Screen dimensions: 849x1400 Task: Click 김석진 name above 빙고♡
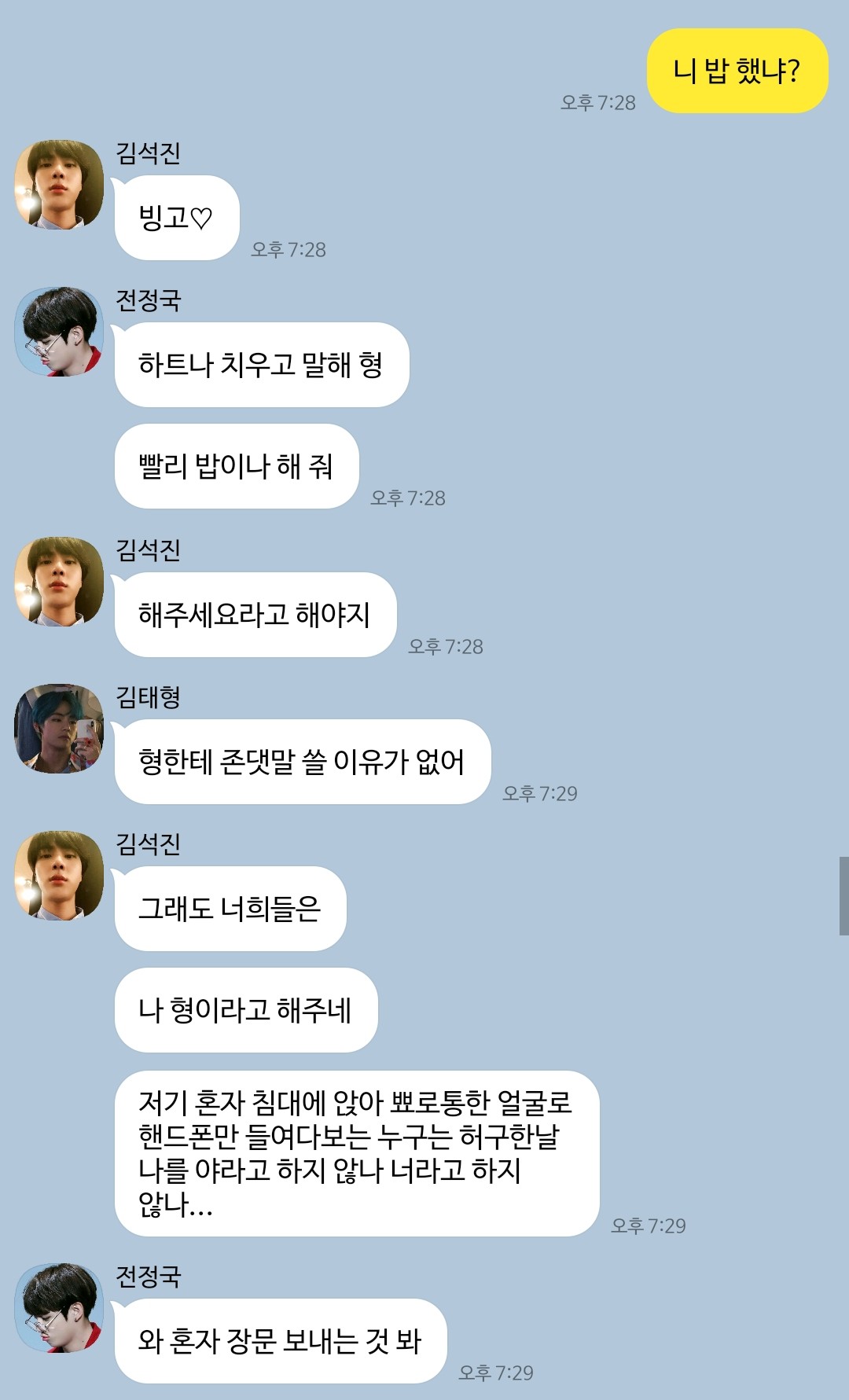pos(148,153)
